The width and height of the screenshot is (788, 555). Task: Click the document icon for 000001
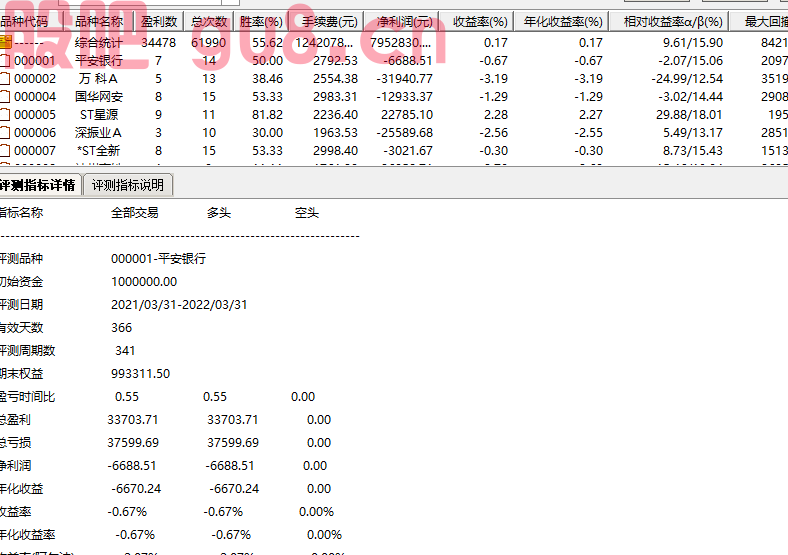point(5,61)
